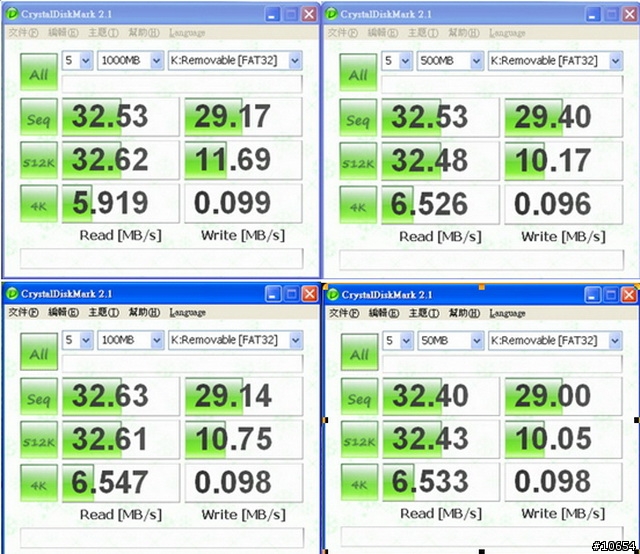Run all tests in the 100MB window

39,352
